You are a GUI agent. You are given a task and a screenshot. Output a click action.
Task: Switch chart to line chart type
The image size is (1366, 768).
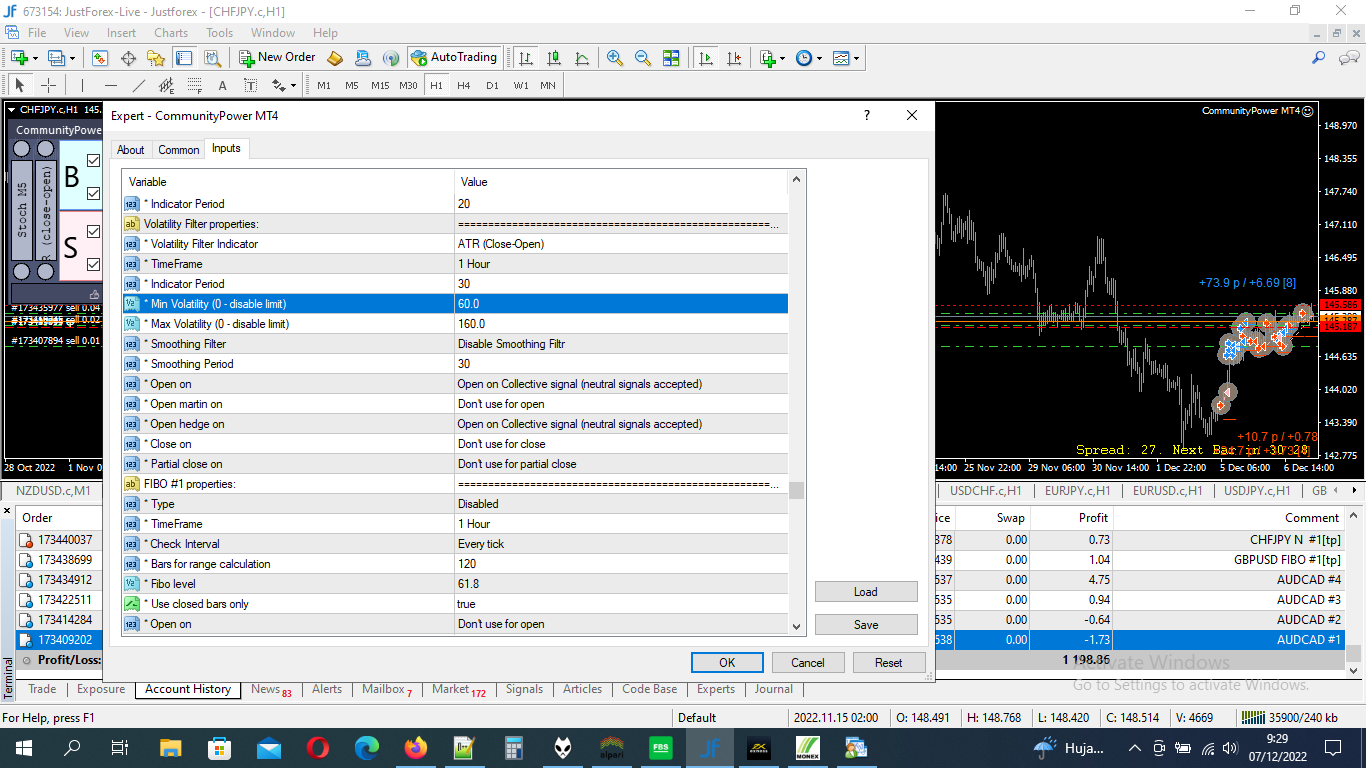[582, 58]
